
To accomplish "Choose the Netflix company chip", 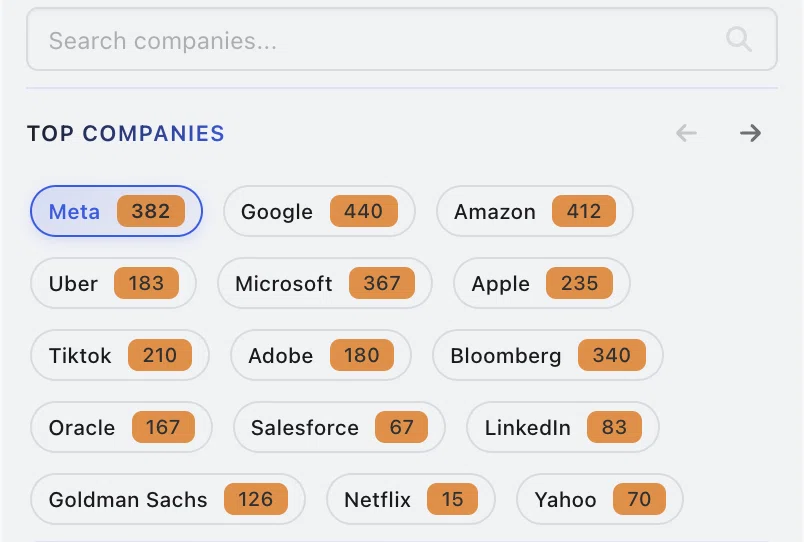I will tap(411, 499).
